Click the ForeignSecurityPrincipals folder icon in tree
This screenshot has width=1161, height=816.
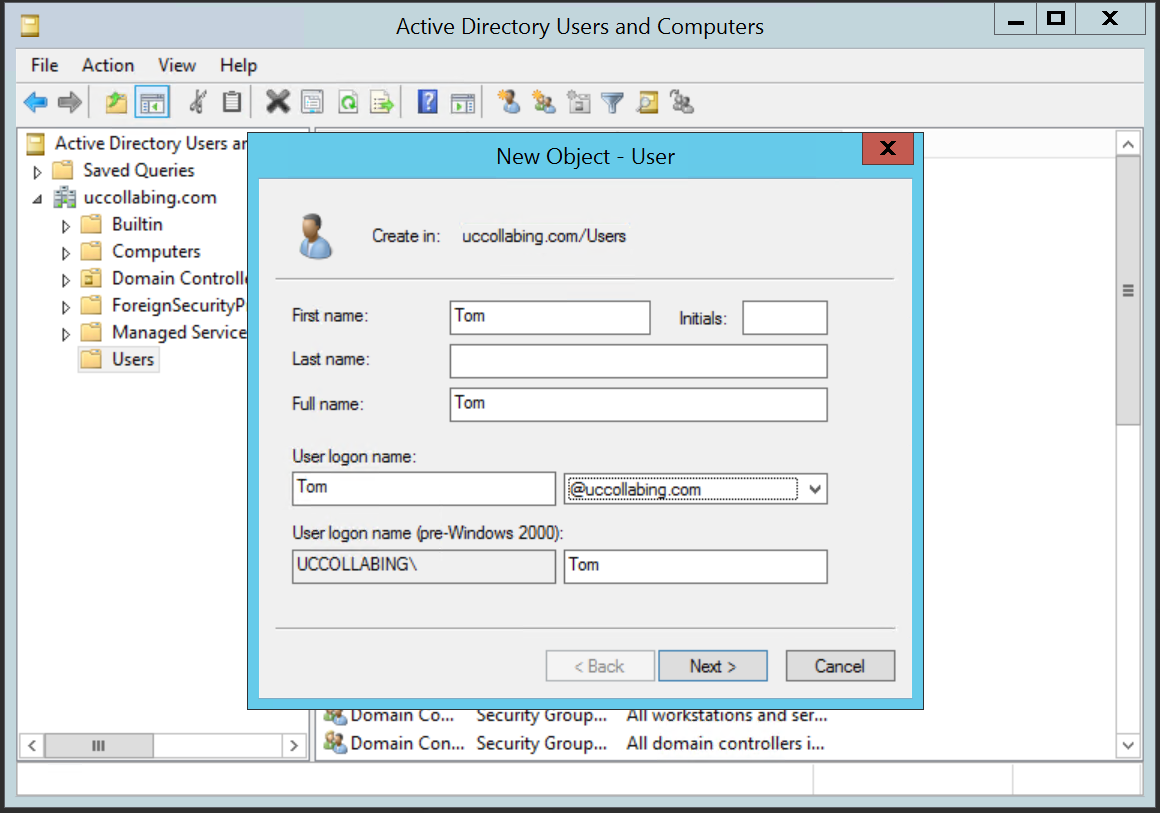click(91, 305)
